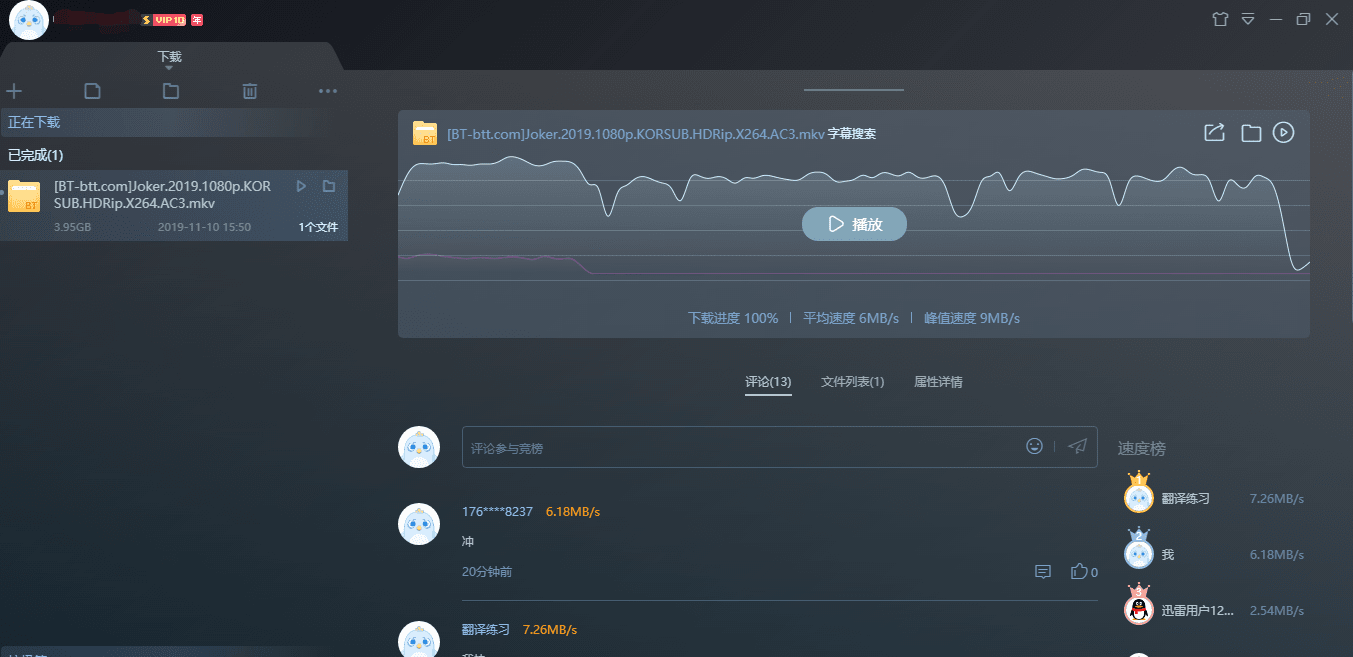Click the circular play icon top right
The width and height of the screenshot is (1353, 657).
click(x=1283, y=131)
